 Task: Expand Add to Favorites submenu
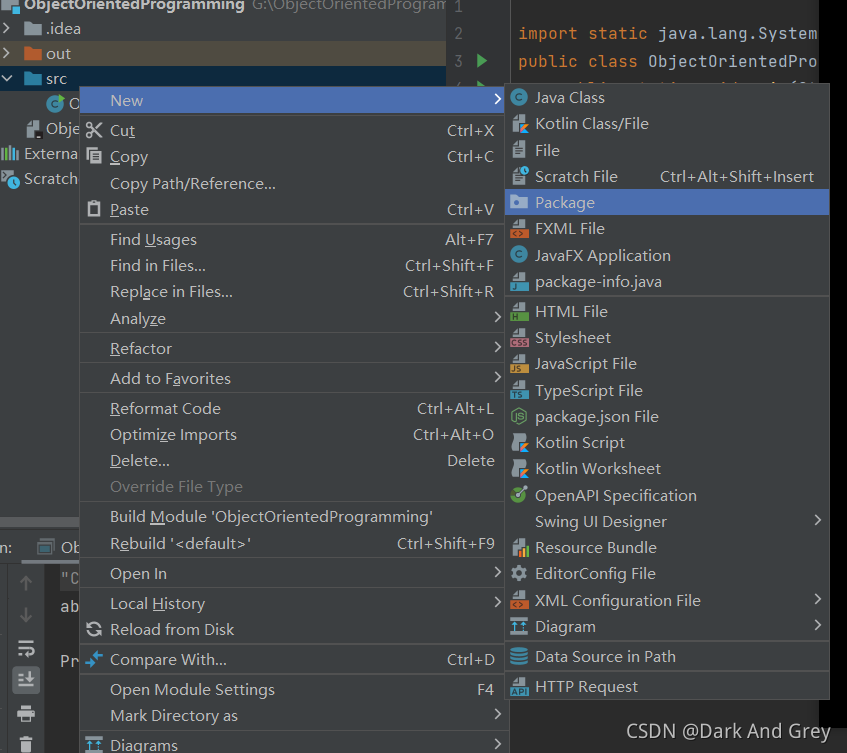pyautogui.click(x=292, y=379)
